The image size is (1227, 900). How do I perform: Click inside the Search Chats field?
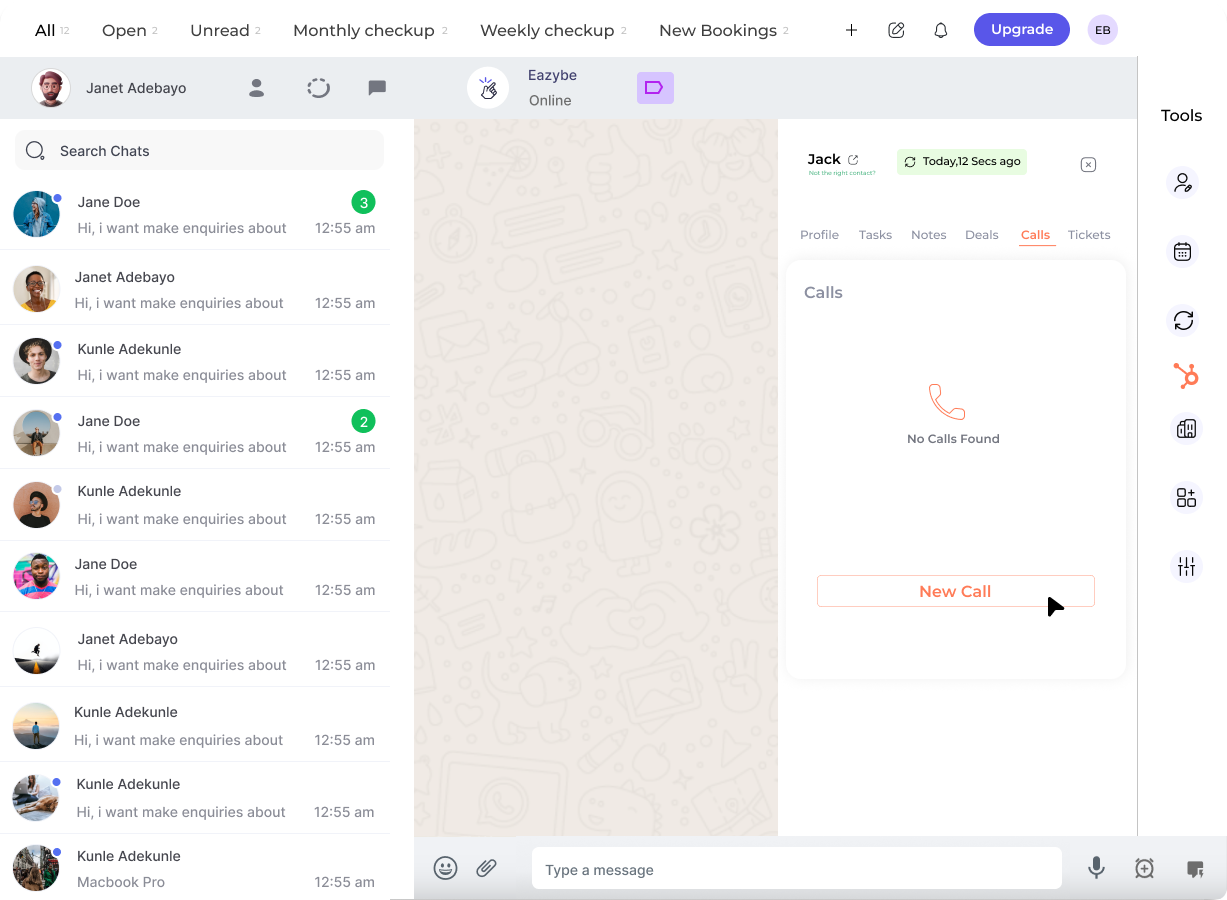pos(198,150)
